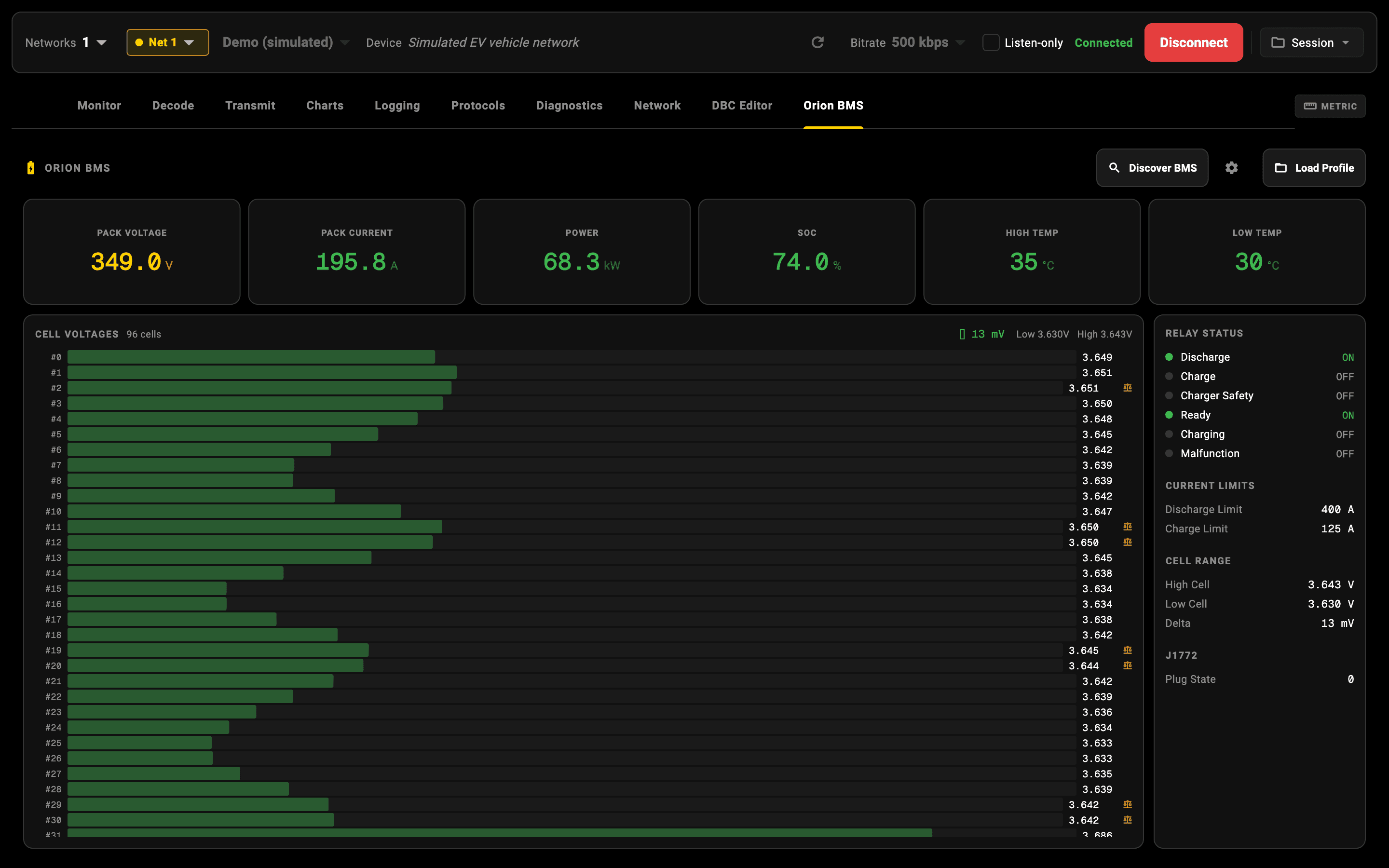Screen dimensions: 1389x868
Task: Click the Low Cell 3.630 V value
Action: (x=1331, y=604)
